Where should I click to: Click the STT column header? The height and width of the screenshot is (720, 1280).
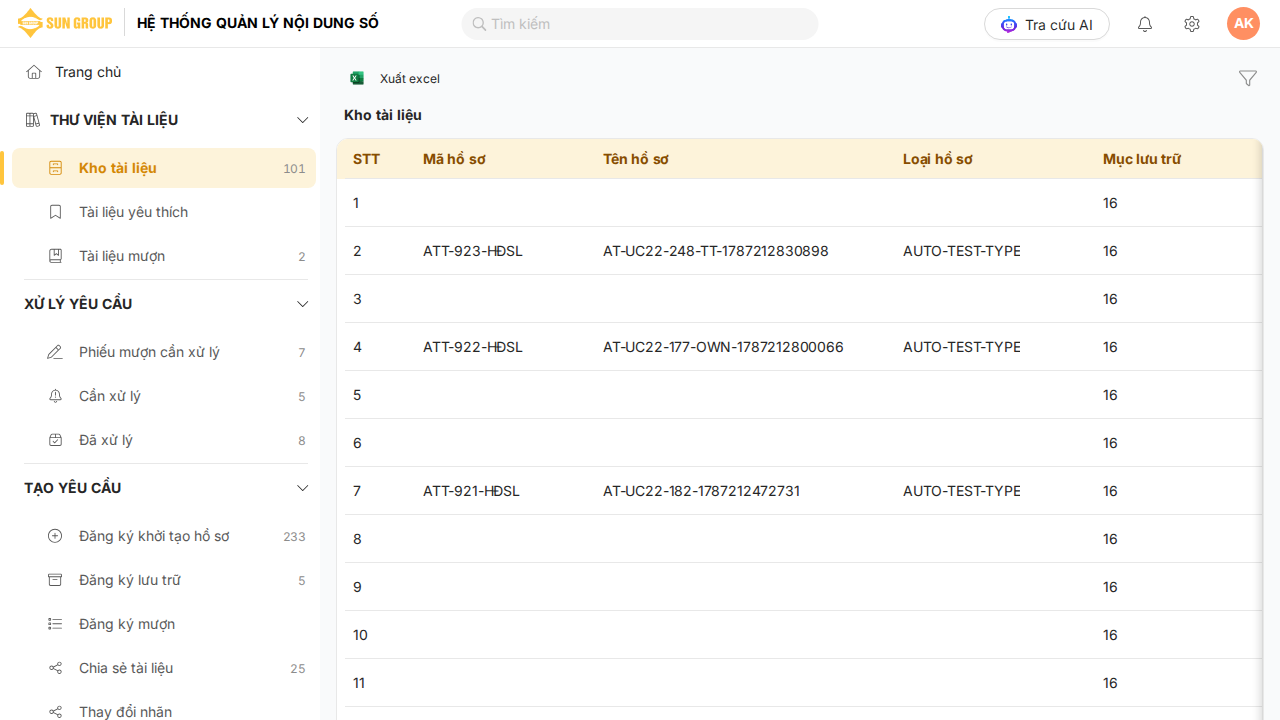pos(367,159)
